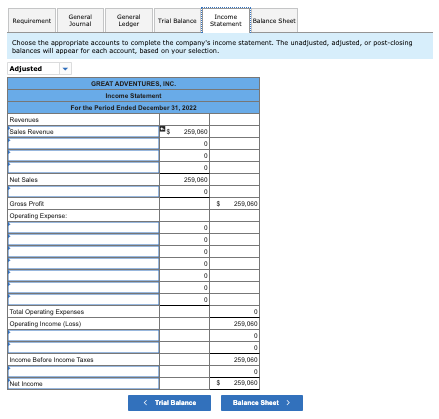Click the Sales Revenue amount 259,060
The height and width of the screenshot is (419, 439).
195,132
